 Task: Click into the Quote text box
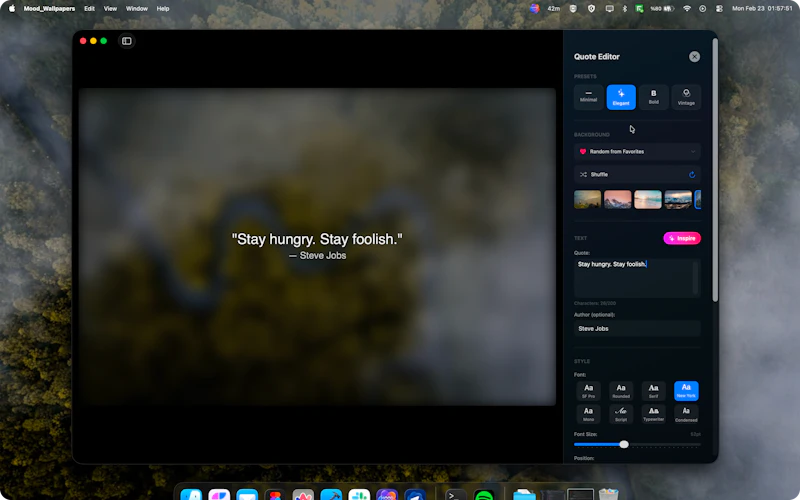pyautogui.click(x=637, y=278)
